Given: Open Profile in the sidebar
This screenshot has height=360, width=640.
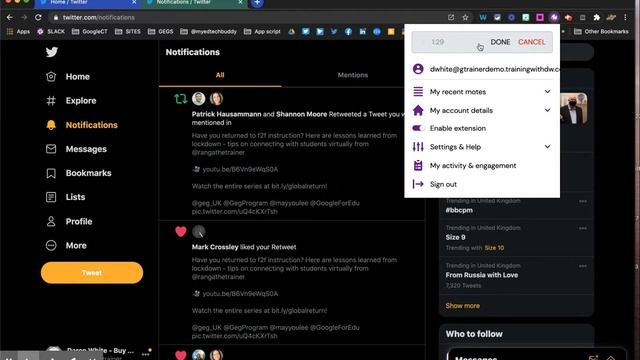Looking at the screenshot, I should pos(69,221).
